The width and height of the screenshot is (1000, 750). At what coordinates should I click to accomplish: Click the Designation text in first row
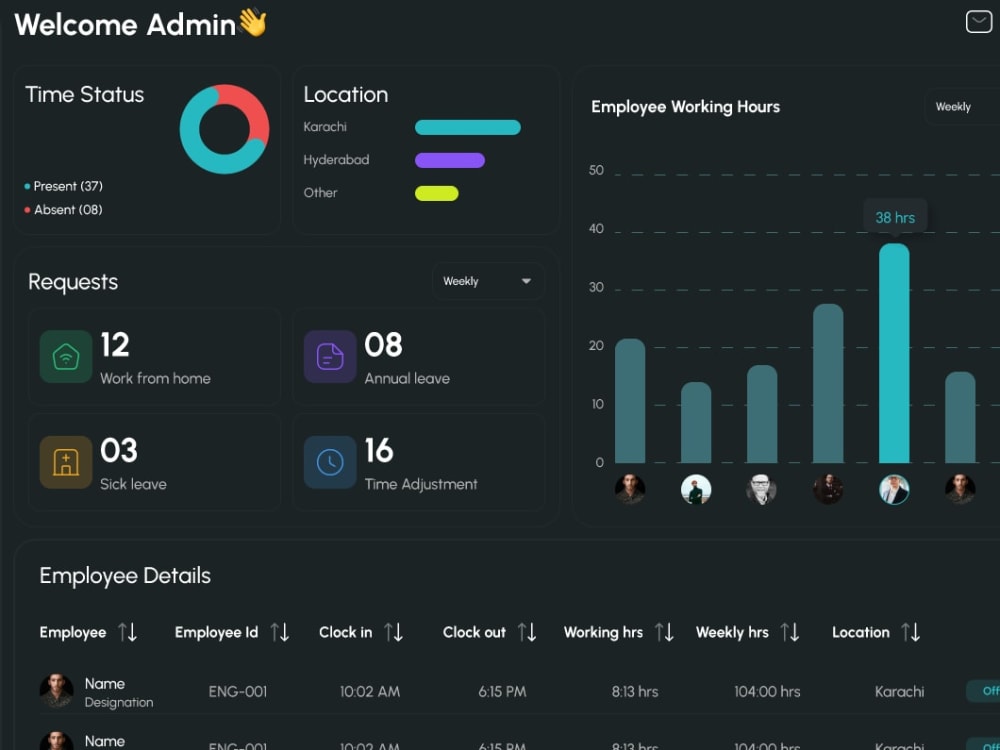pos(119,702)
